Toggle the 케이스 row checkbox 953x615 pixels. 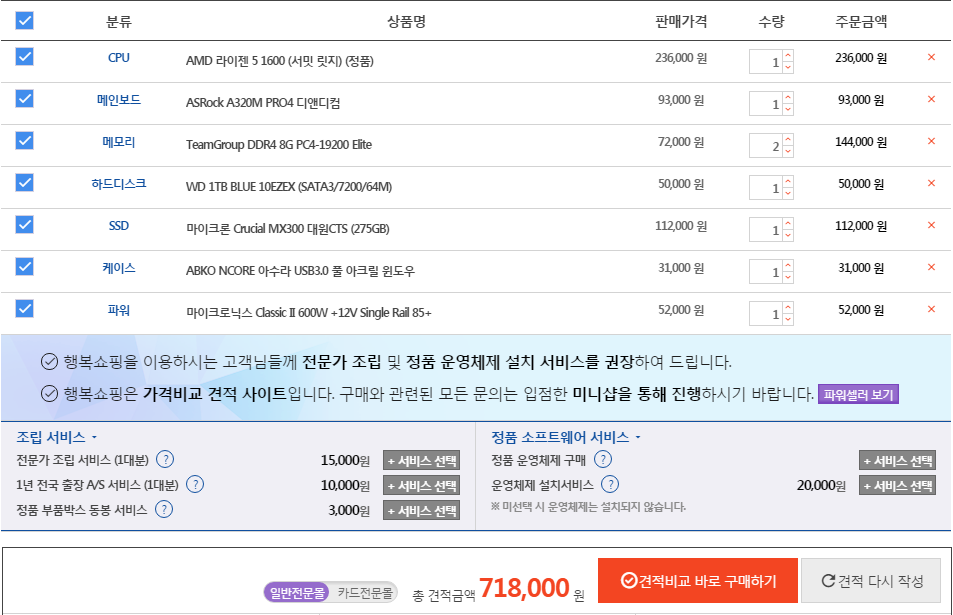click(x=25, y=267)
